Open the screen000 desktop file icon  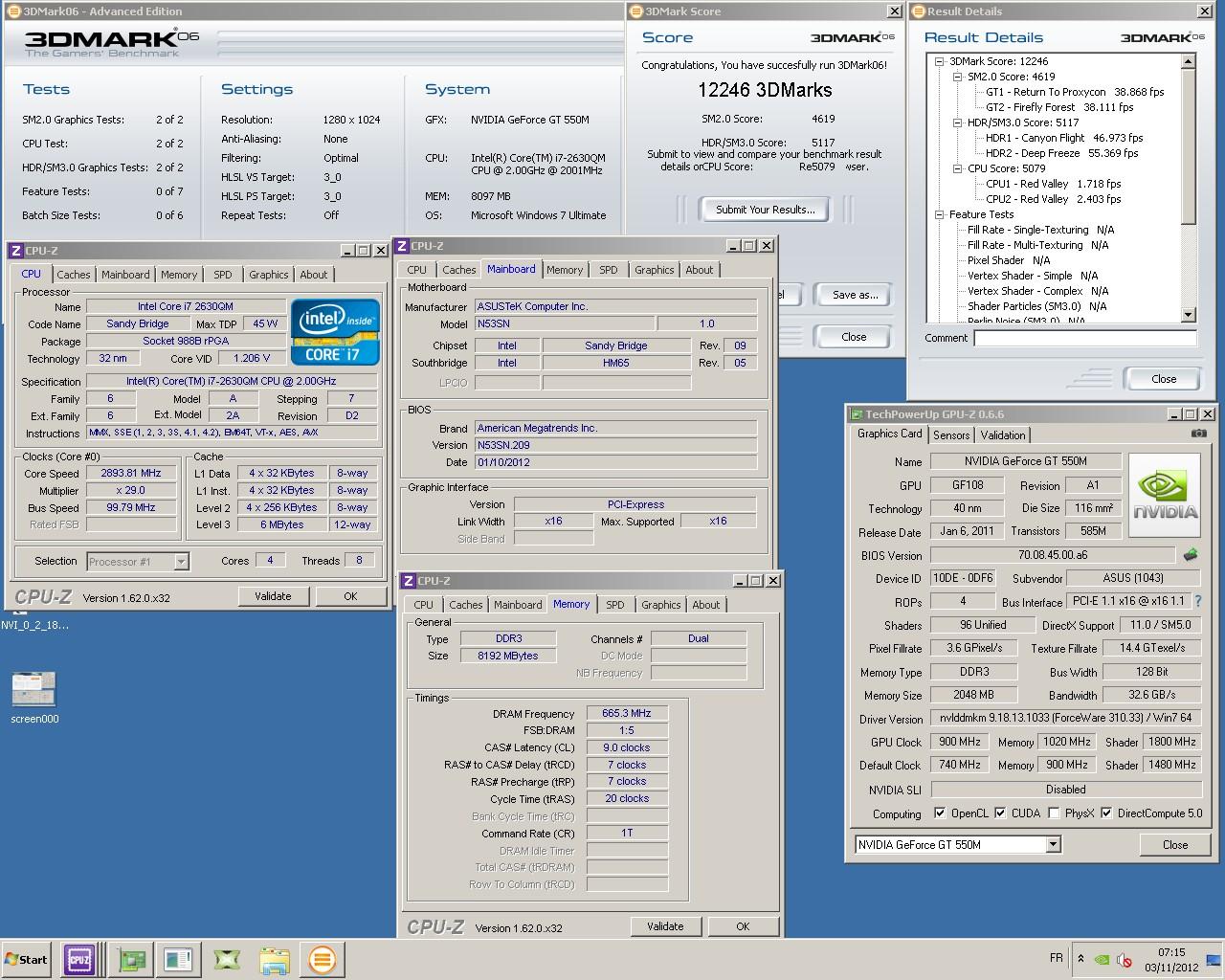click(x=34, y=697)
